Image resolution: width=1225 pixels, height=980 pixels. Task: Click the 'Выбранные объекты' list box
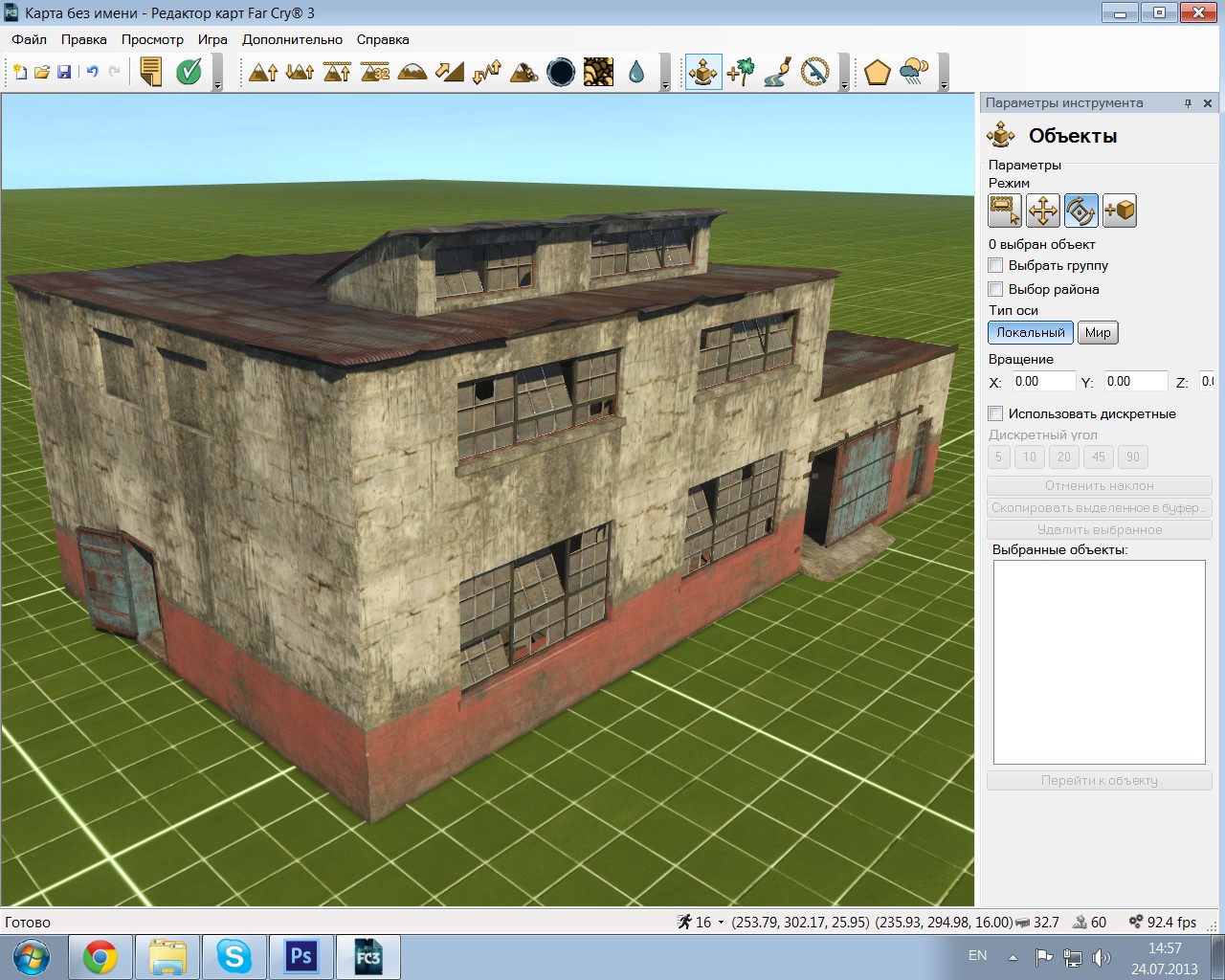click(x=1100, y=662)
